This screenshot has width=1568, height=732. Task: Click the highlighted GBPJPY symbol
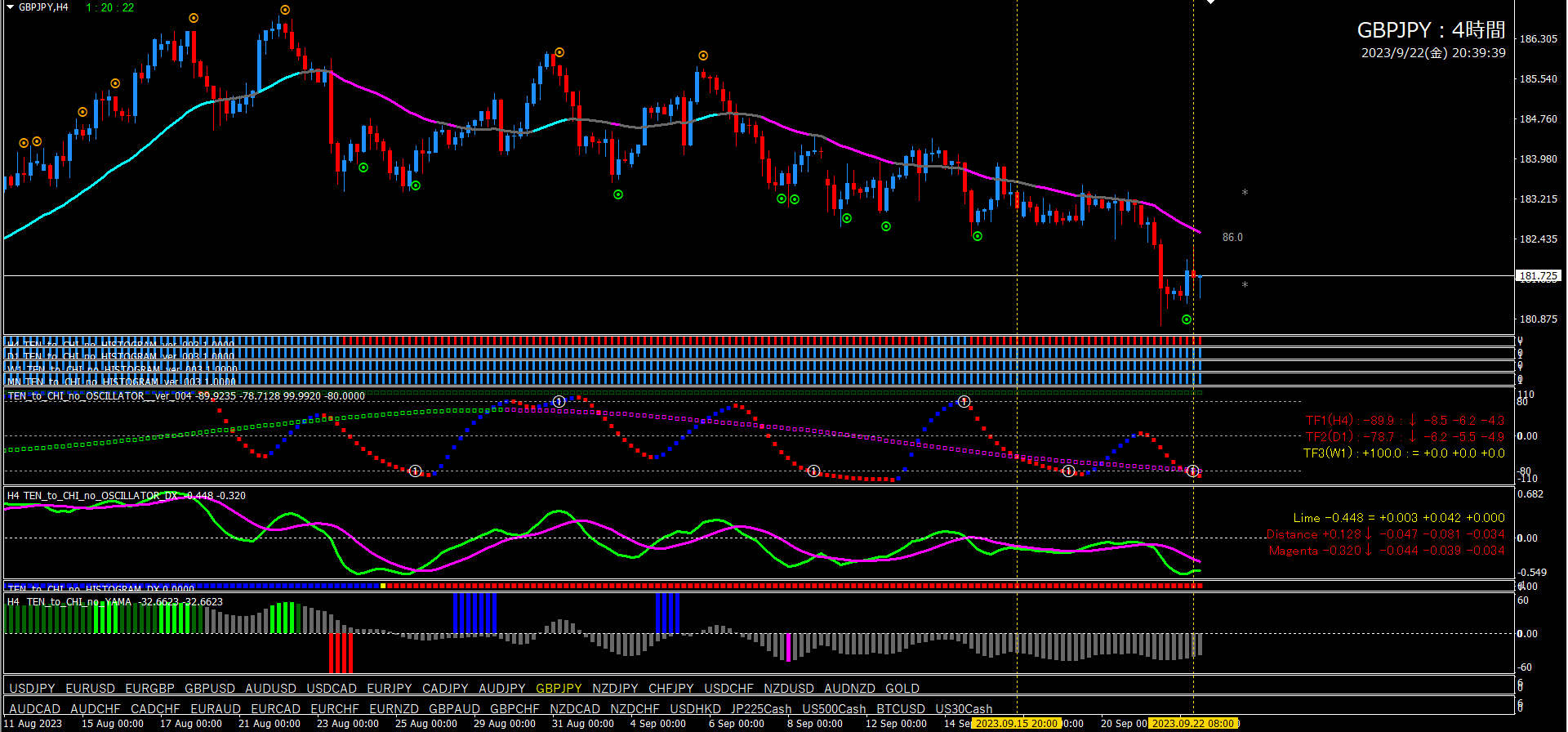tap(559, 689)
